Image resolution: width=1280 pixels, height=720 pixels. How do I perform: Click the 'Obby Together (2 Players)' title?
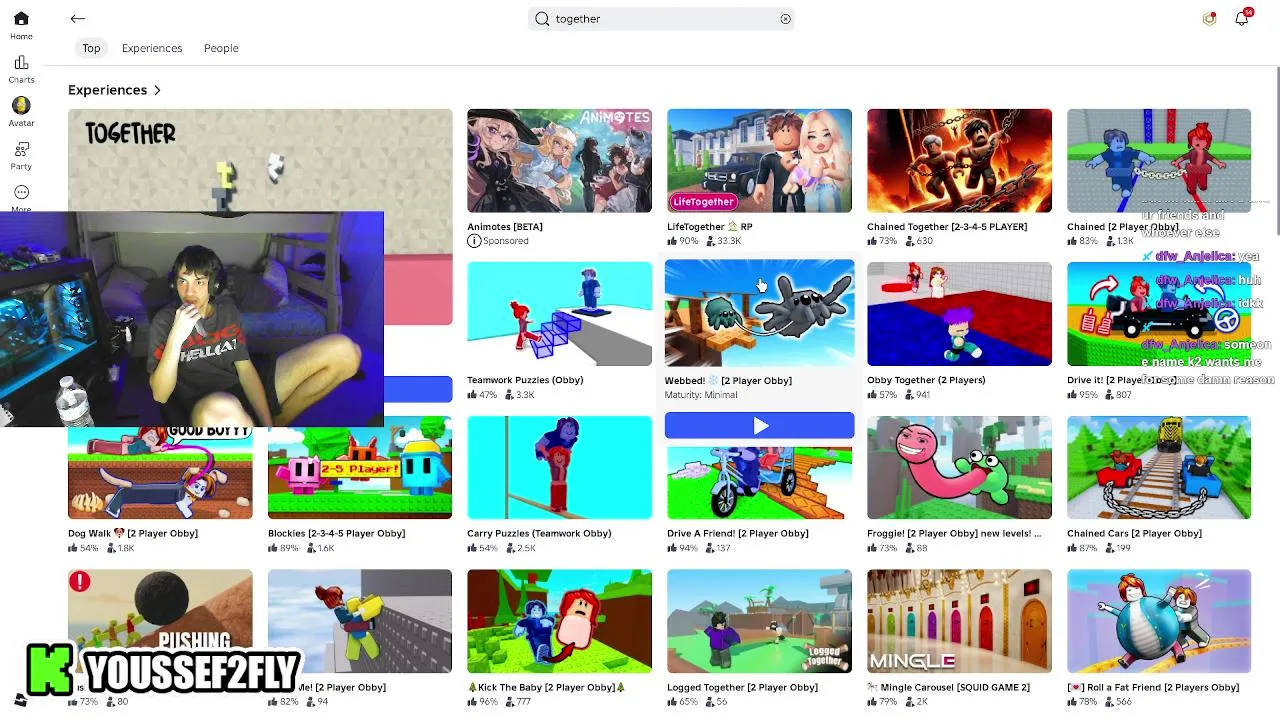(926, 380)
